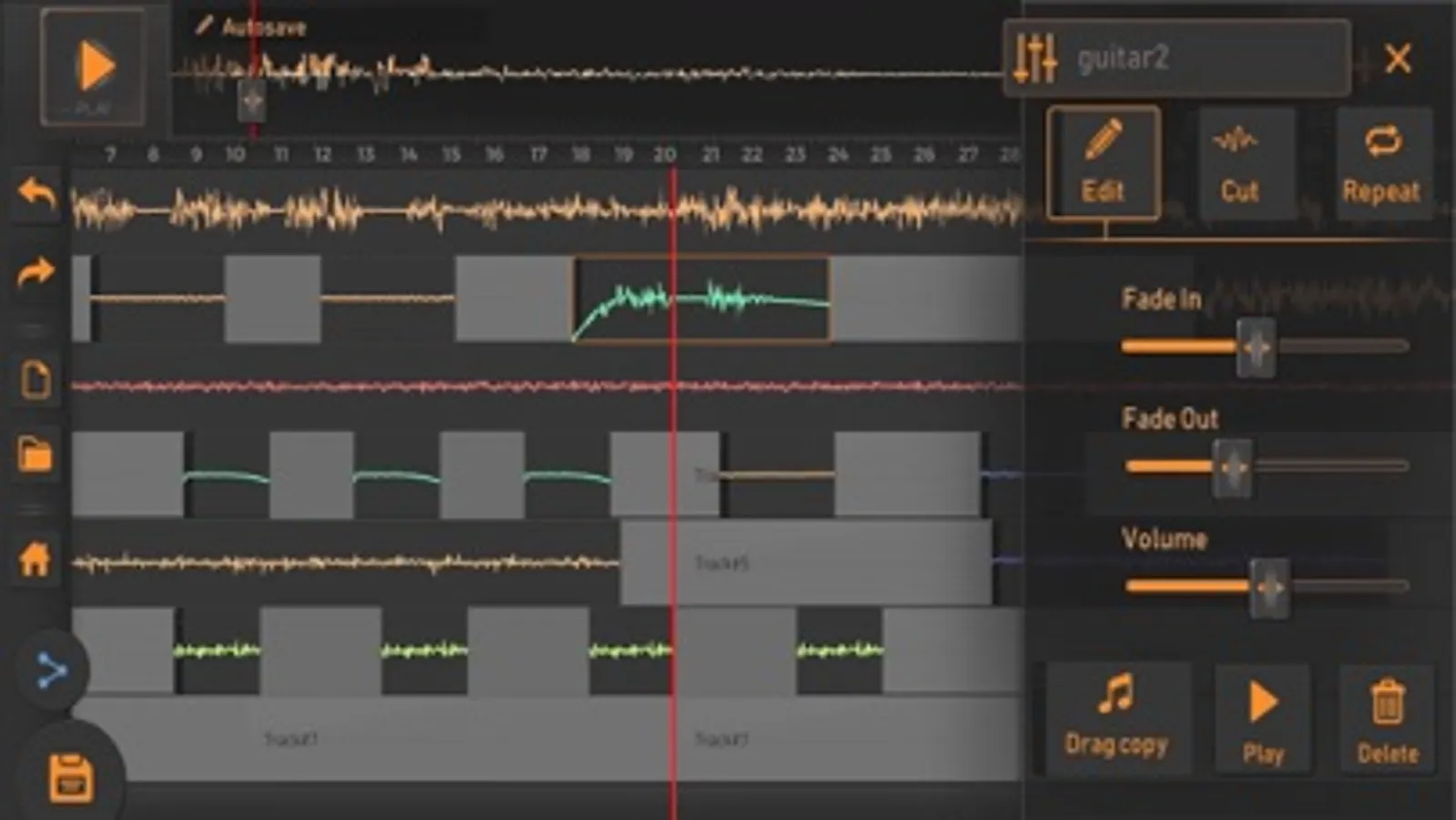Tap the Drag copy button

point(1116,720)
